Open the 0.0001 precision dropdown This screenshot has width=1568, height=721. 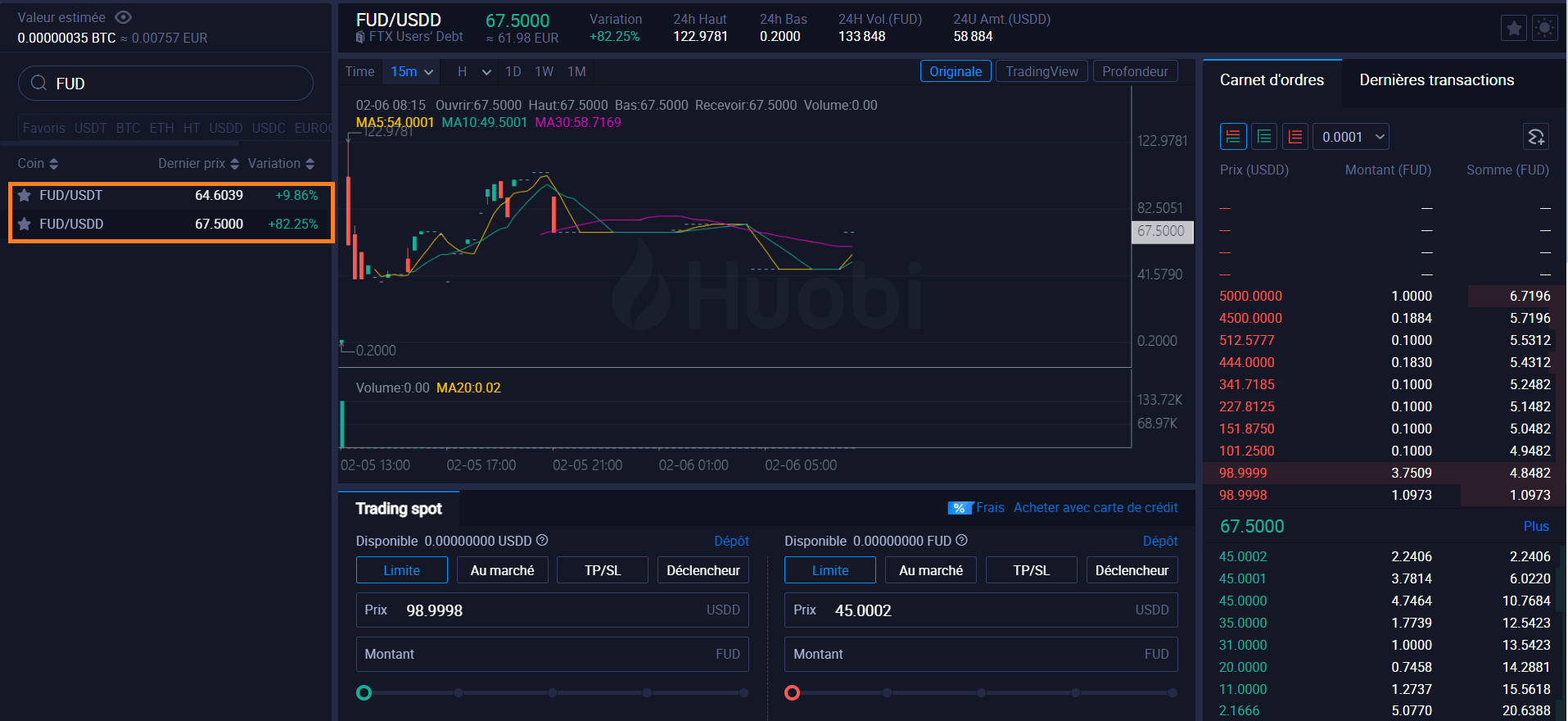(1352, 137)
